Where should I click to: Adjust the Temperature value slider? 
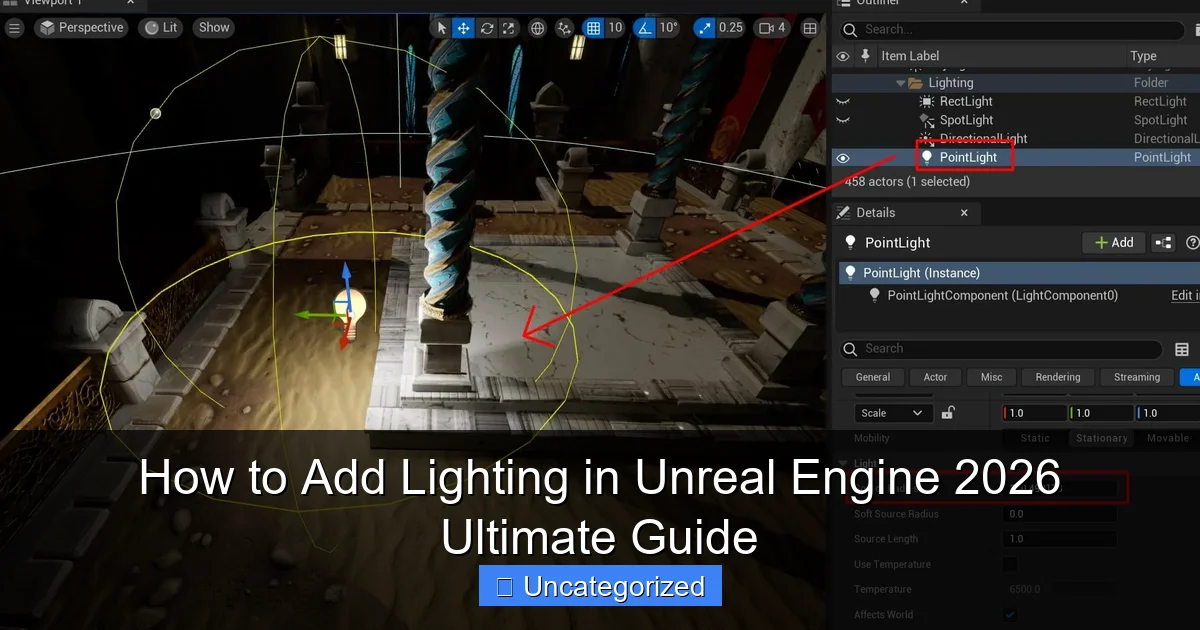point(1060,589)
